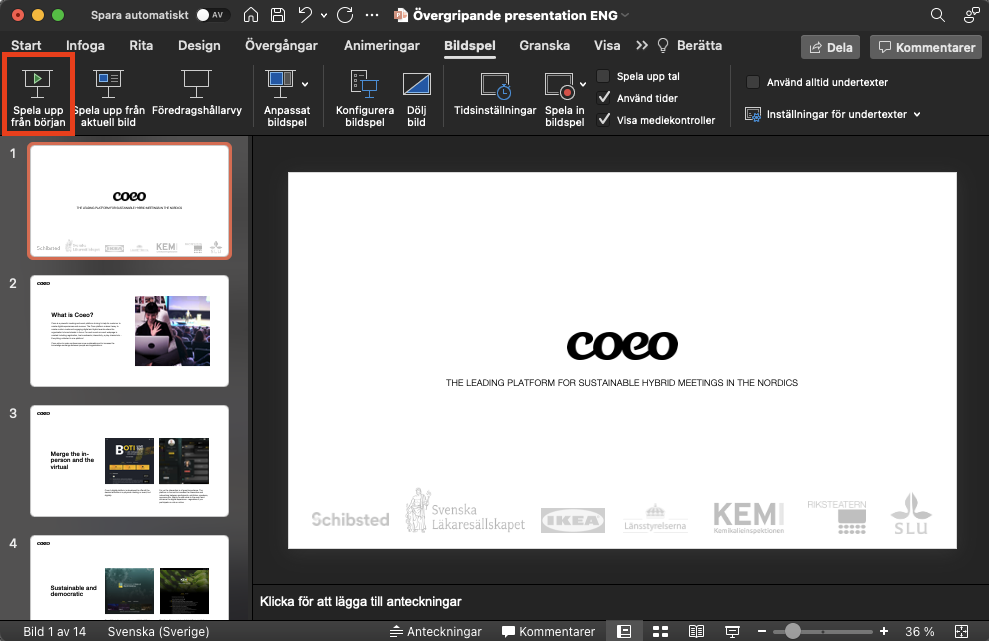Click zoom in plus button

(x=884, y=631)
